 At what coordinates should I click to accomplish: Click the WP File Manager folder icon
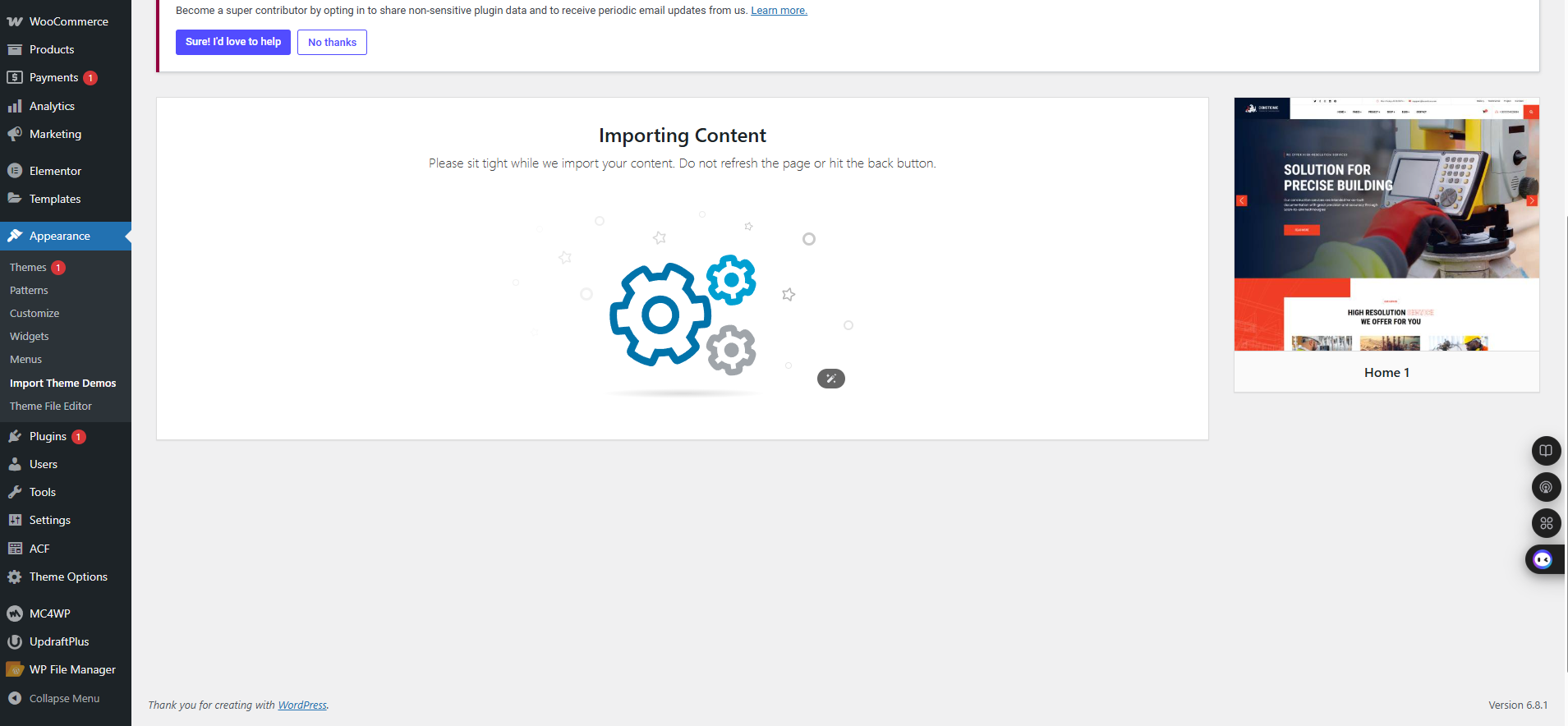[15, 669]
